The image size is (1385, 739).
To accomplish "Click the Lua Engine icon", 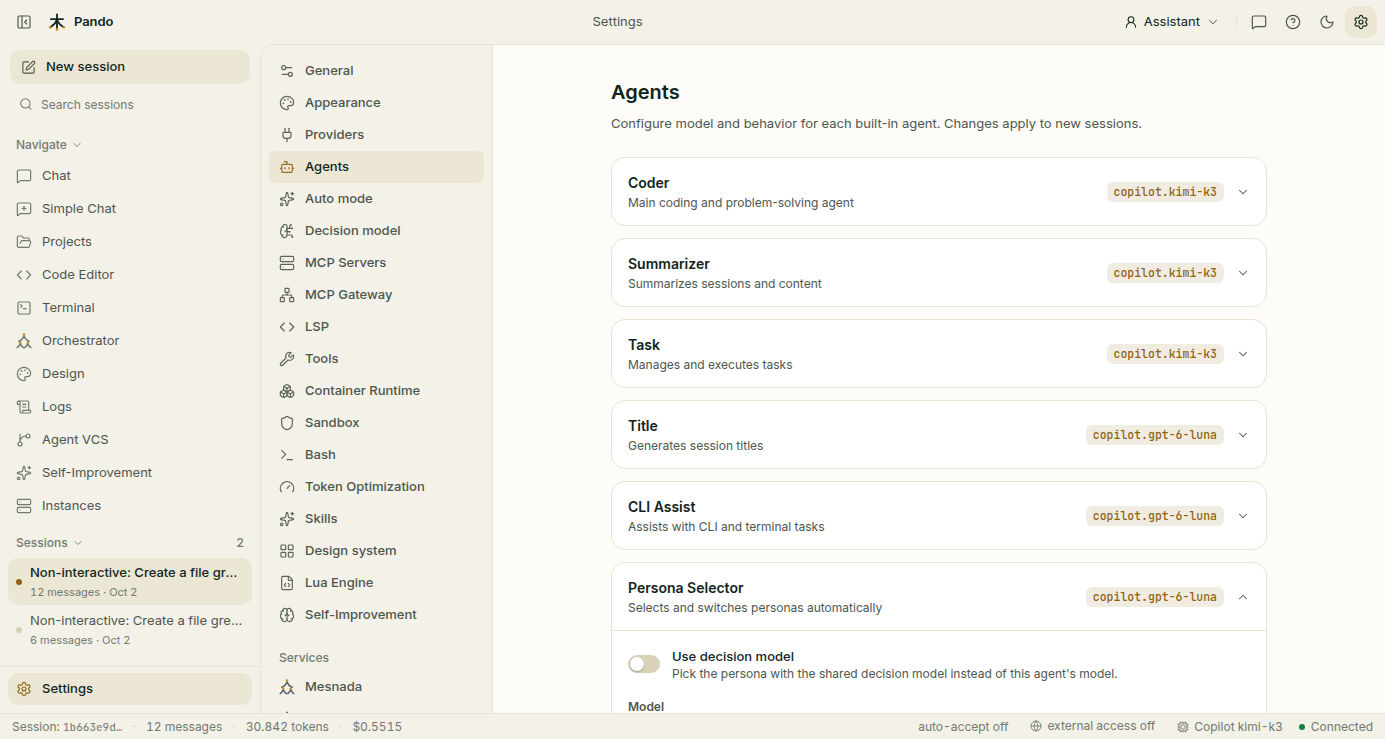I will click(287, 583).
